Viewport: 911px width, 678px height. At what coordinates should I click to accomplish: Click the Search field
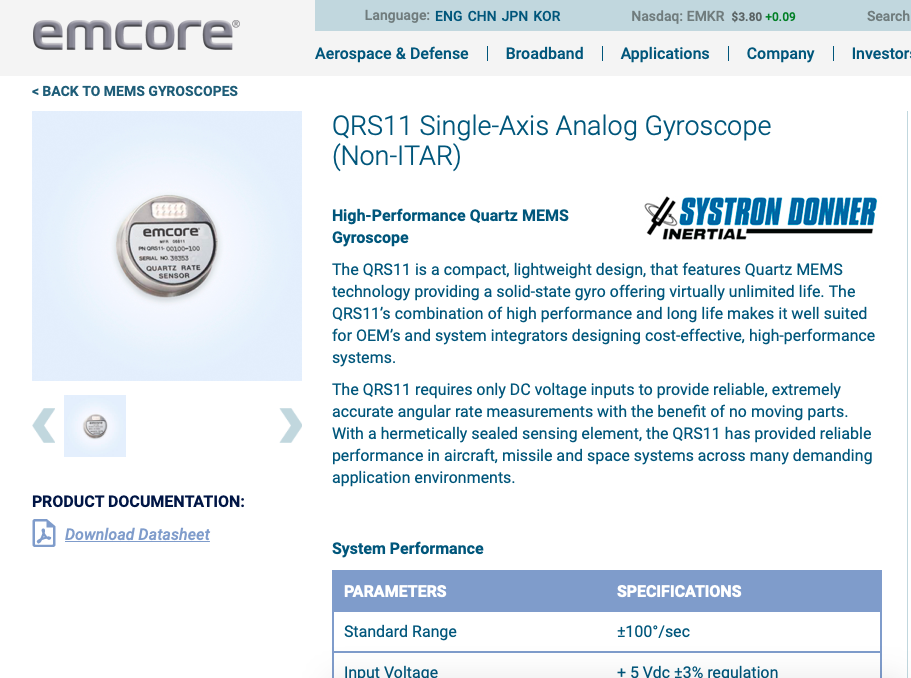[x=888, y=16]
